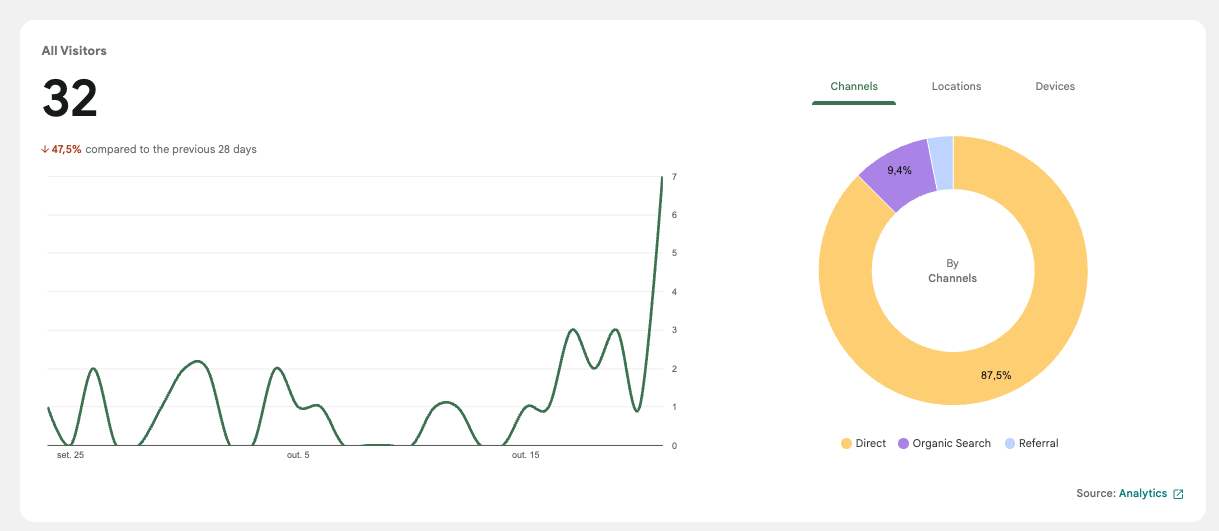1219x531 pixels.
Task: Select the Channels tab
Action: point(854,87)
